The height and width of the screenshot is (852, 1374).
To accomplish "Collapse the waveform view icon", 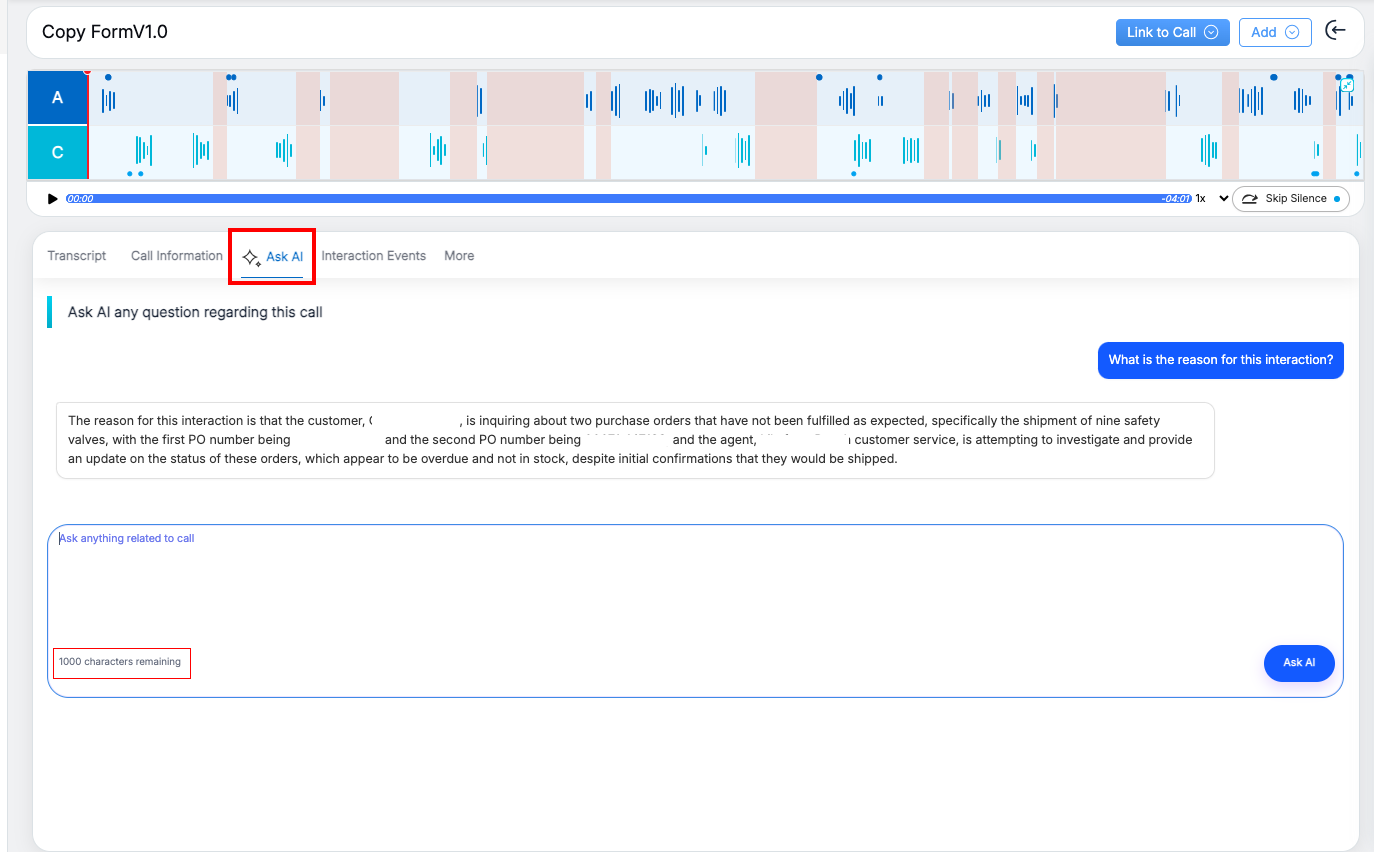I will (x=1347, y=85).
